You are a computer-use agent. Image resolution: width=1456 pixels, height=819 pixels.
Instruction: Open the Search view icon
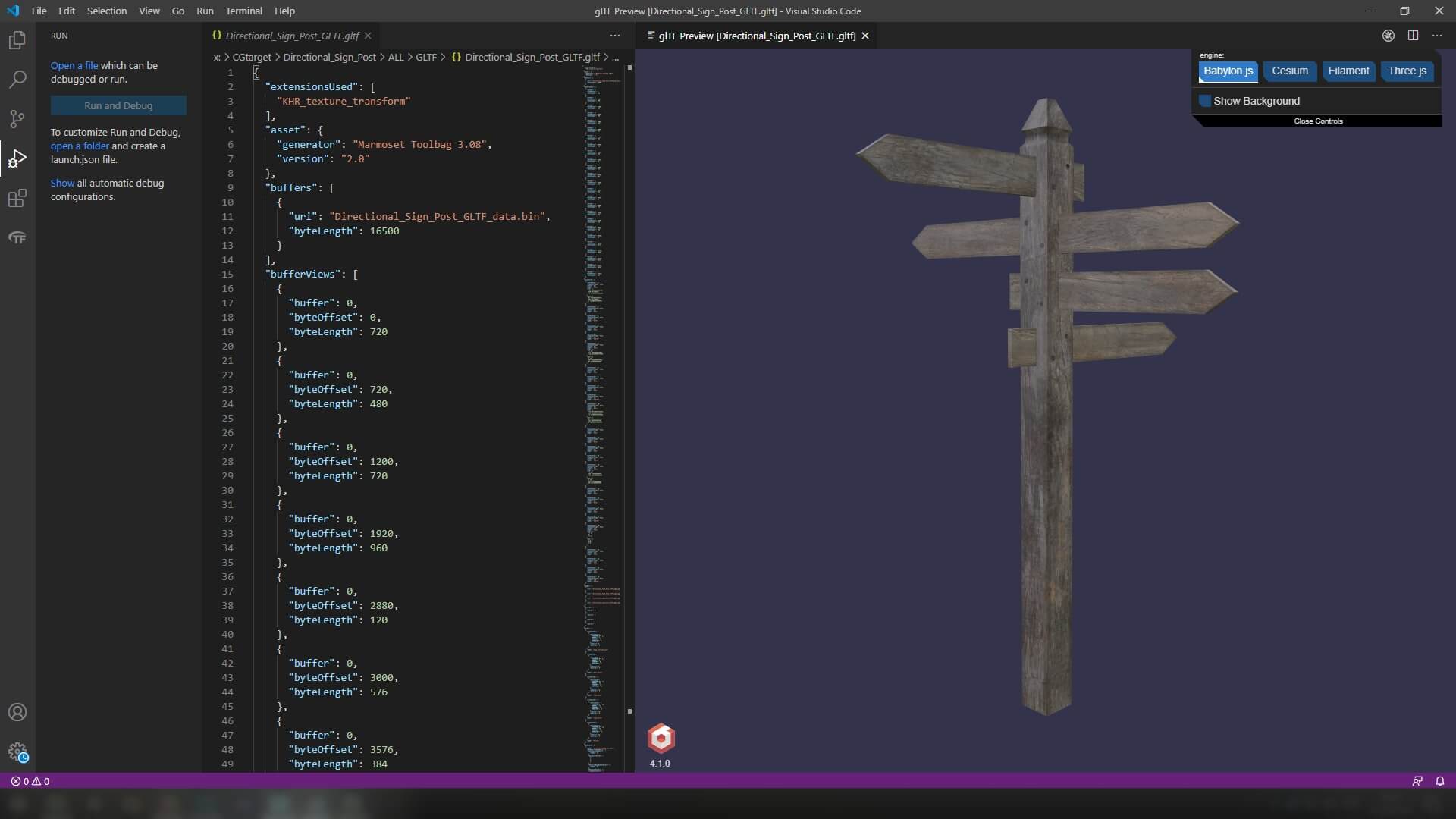pyautogui.click(x=17, y=80)
